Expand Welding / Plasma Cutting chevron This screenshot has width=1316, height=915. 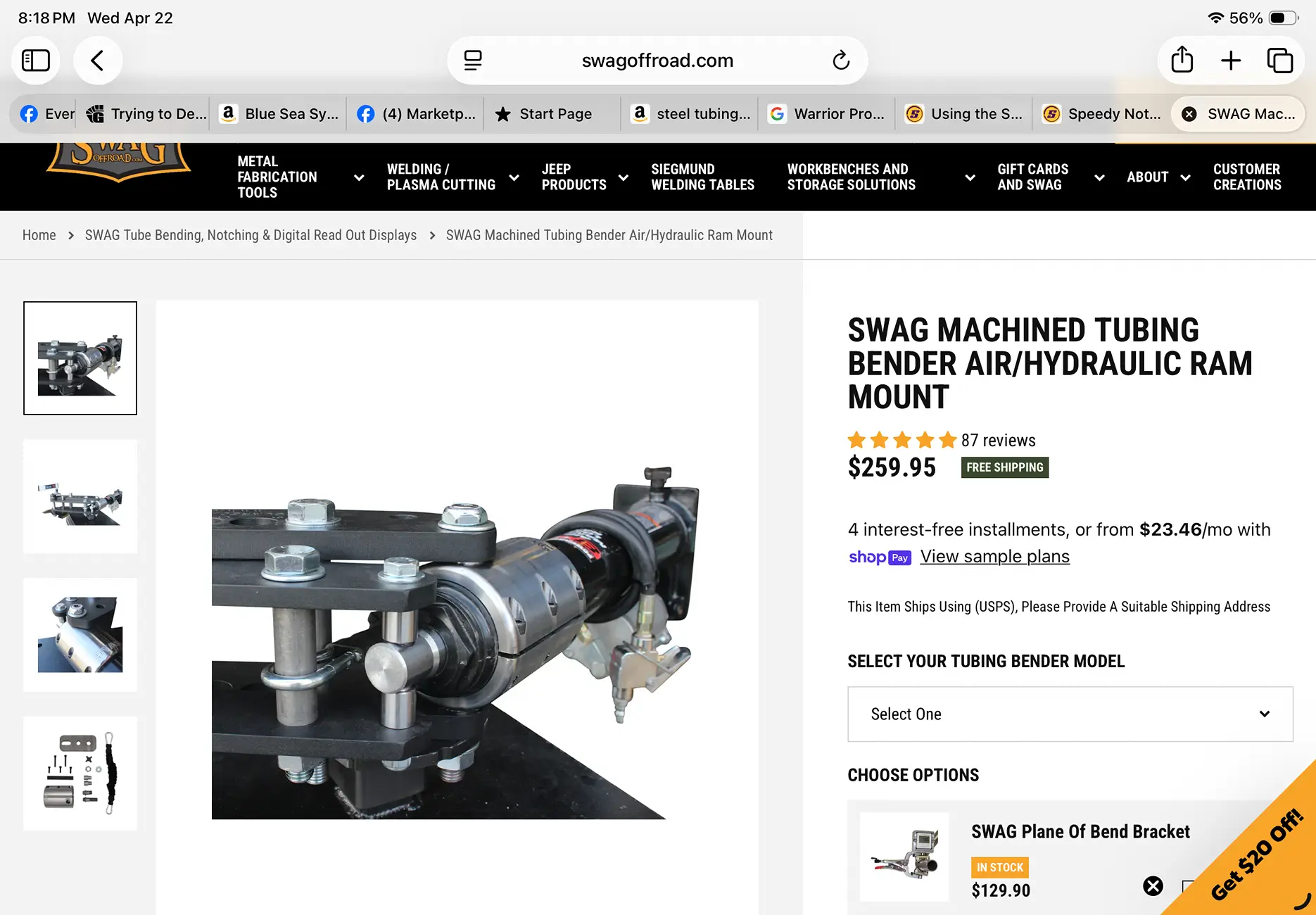pyautogui.click(x=514, y=178)
